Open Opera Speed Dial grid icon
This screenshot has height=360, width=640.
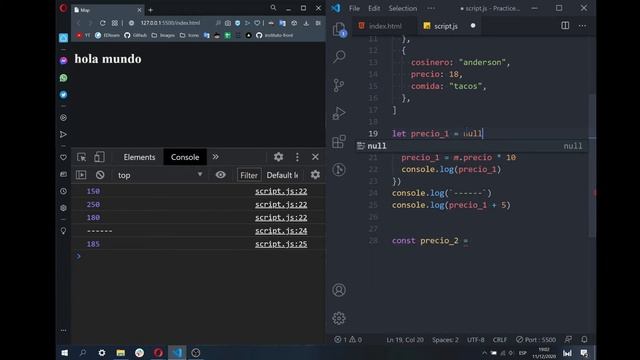click(x=115, y=23)
